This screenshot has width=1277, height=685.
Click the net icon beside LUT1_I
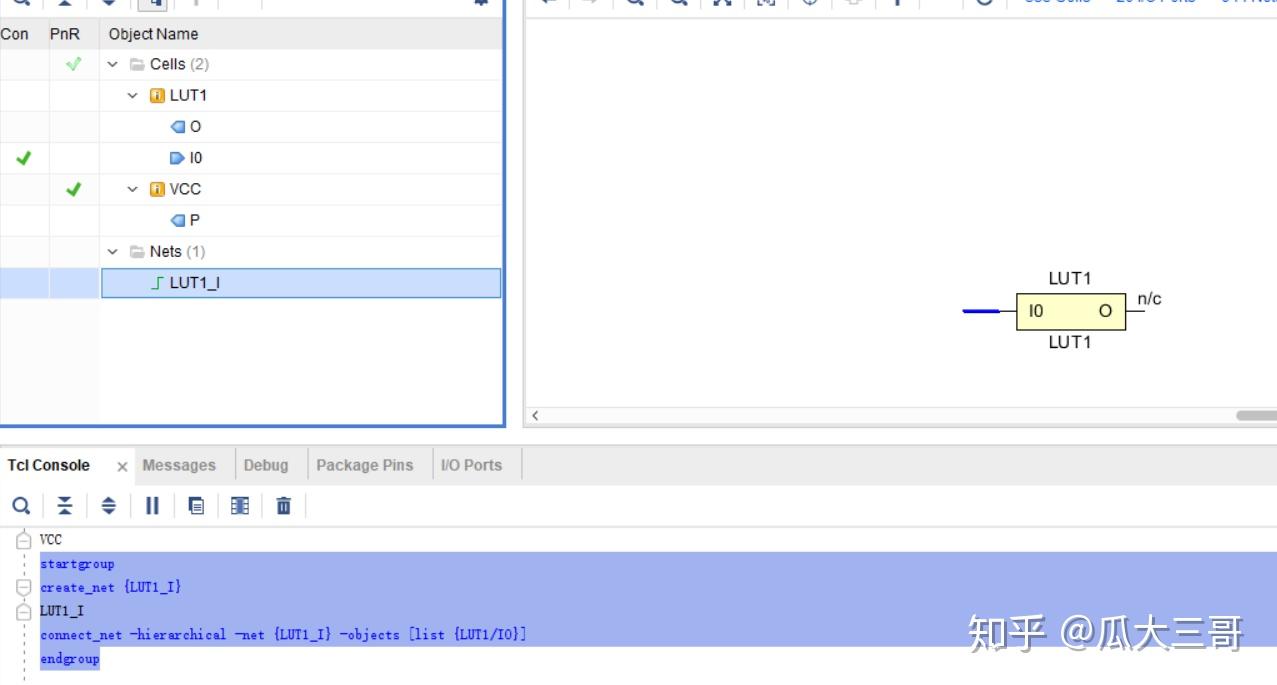click(157, 283)
